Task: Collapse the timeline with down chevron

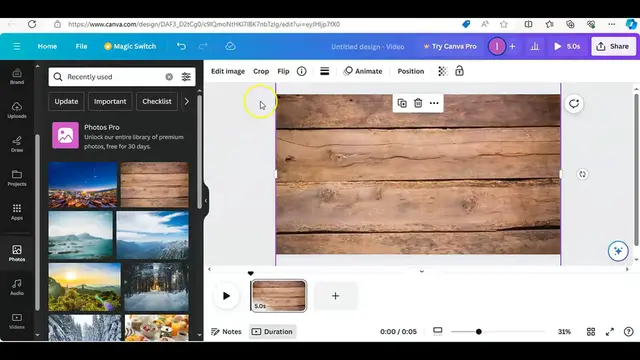Action: [x=422, y=271]
